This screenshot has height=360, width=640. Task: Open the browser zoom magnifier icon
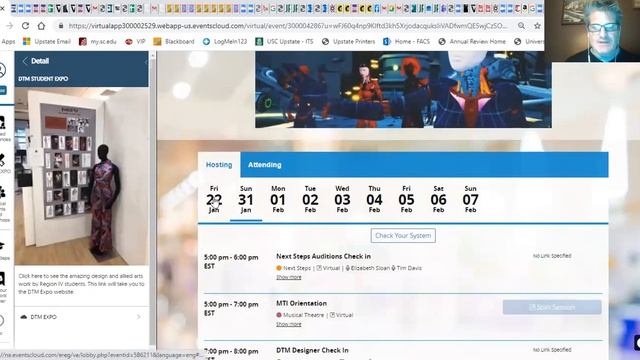pos(521,25)
